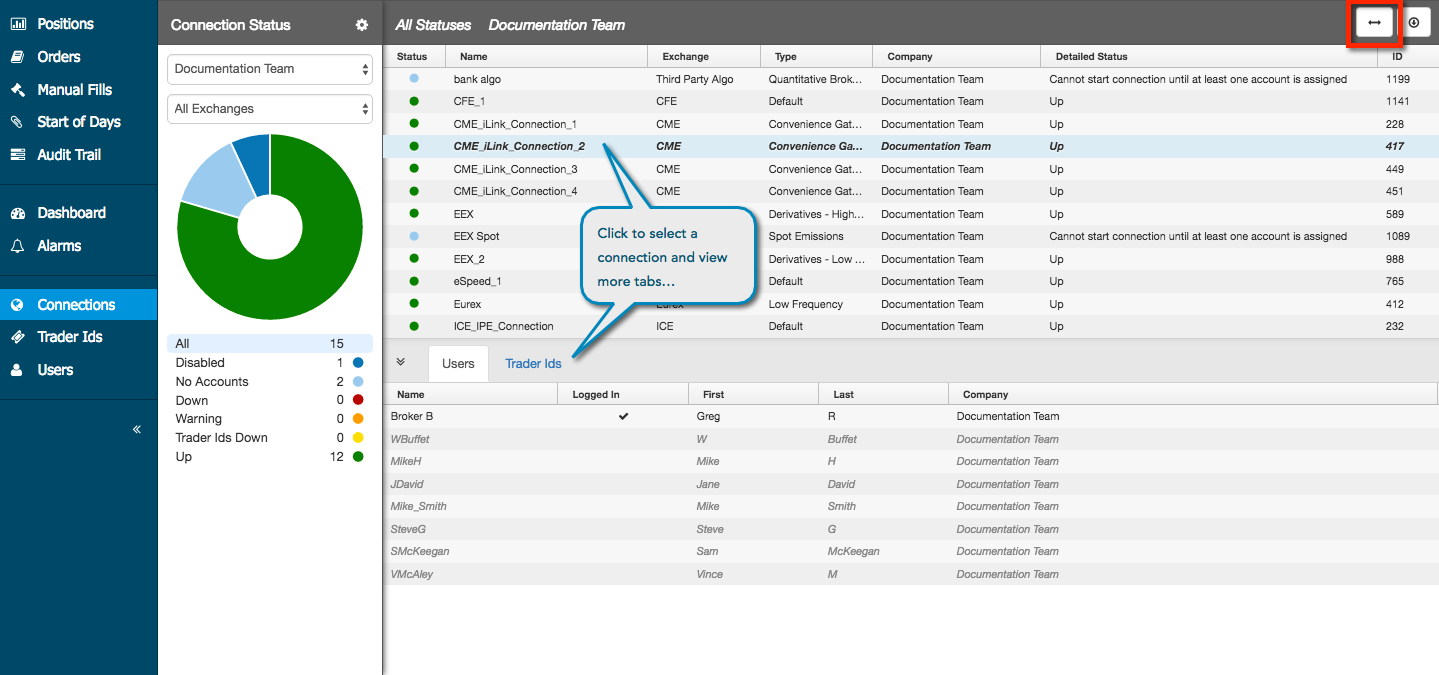Click EEX Spot light-blue status dot
Screen dimensions: 1439x675
[x=414, y=236]
